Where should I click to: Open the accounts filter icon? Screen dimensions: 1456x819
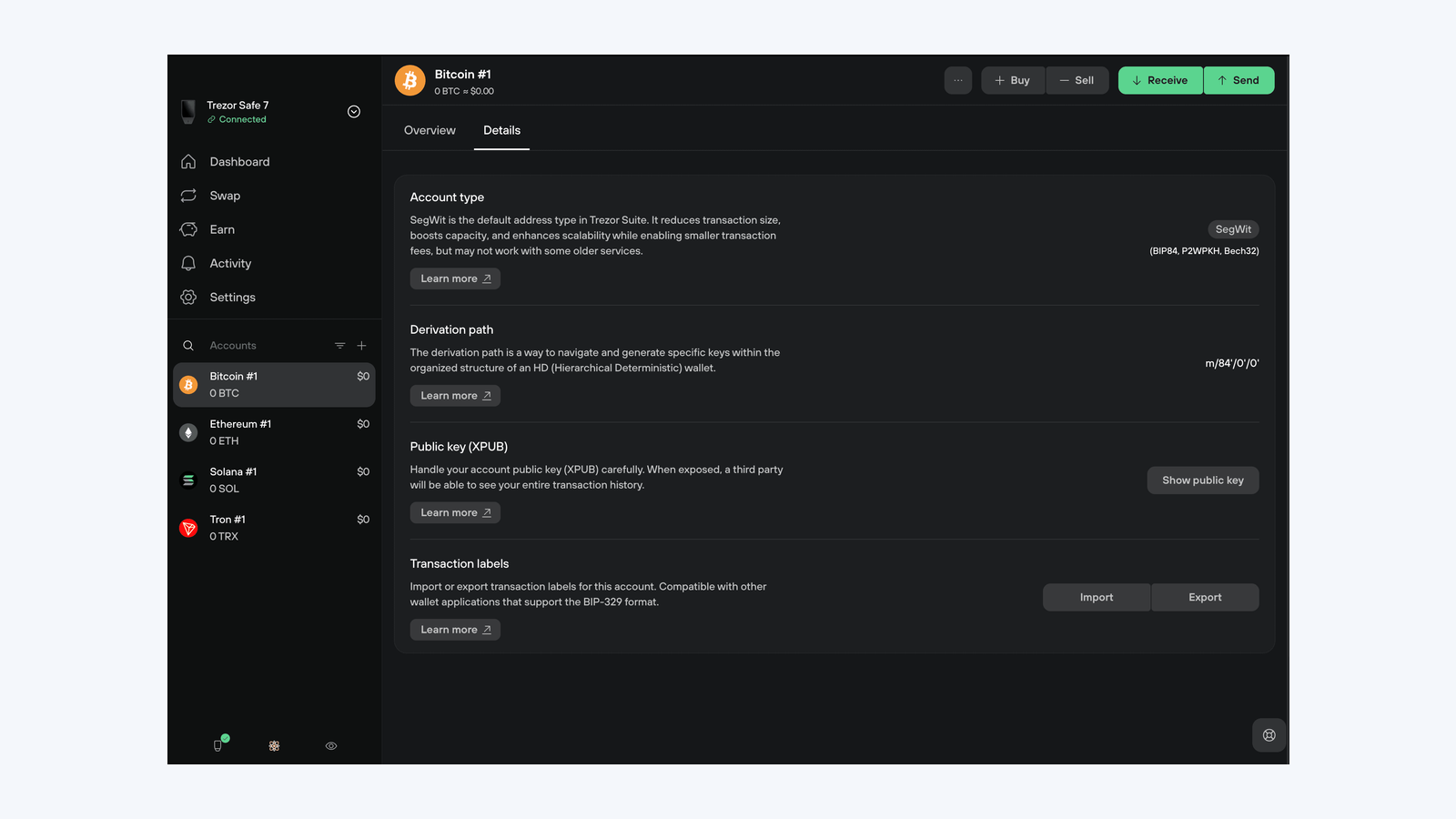[339, 346]
